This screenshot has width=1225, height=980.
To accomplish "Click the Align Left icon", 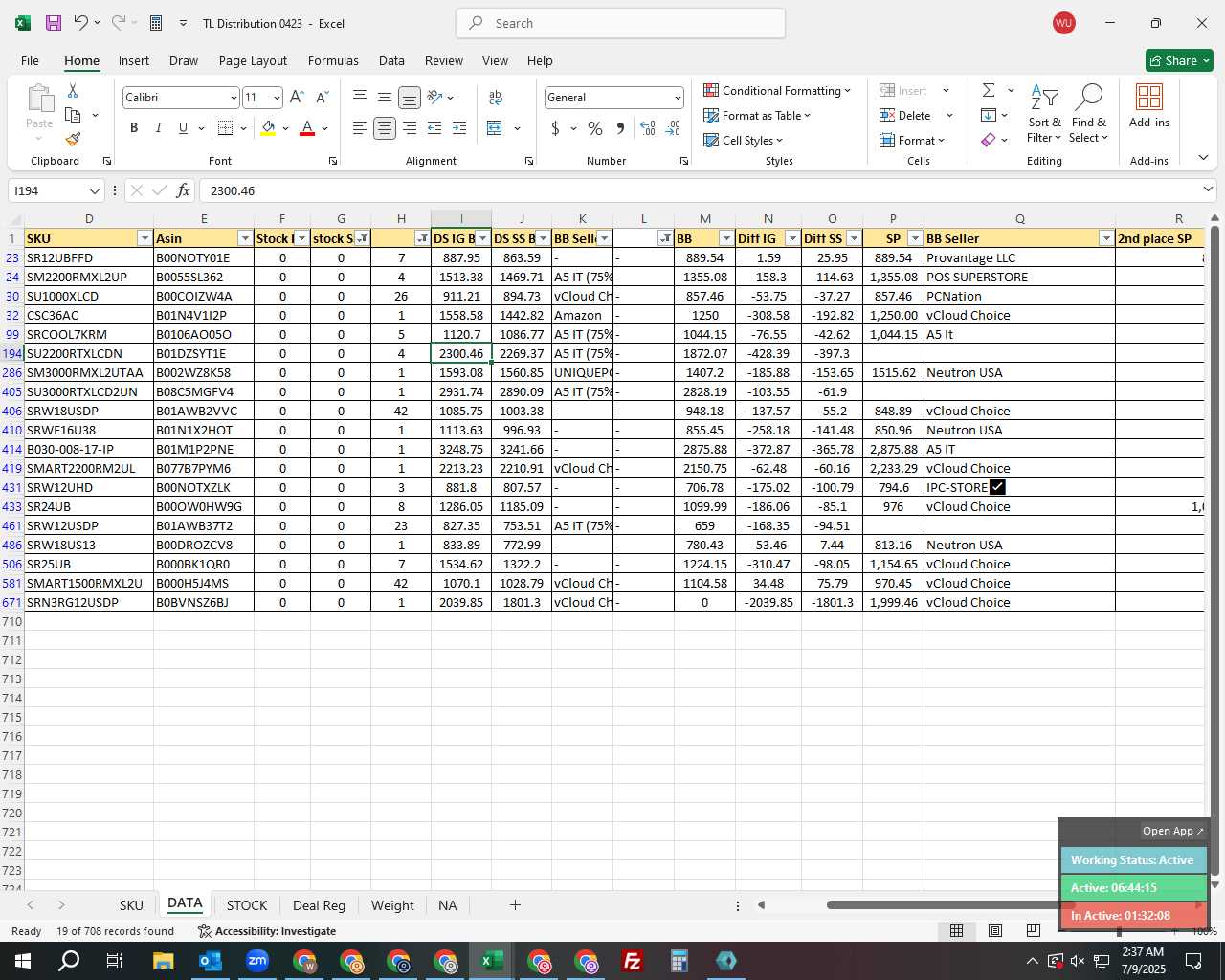I will click(x=360, y=127).
